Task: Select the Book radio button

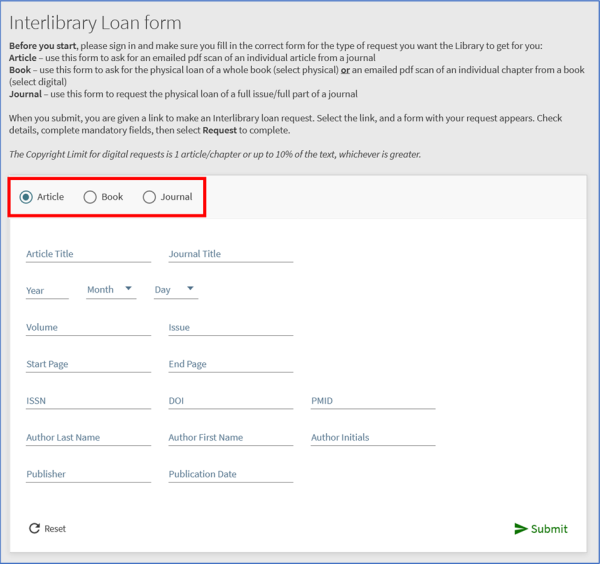Action: [90, 197]
